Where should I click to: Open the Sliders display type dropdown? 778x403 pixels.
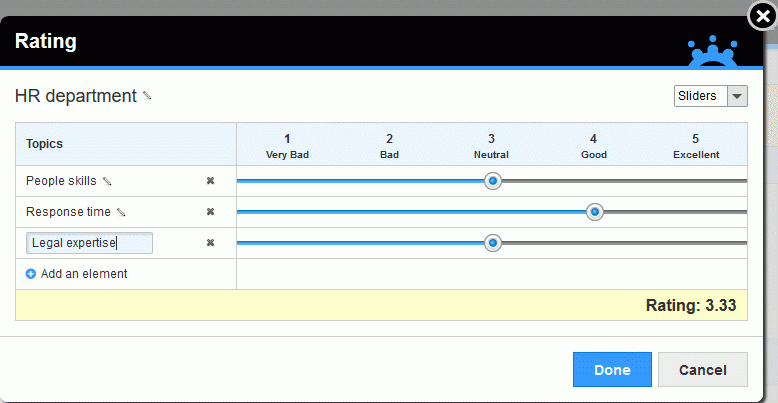(711, 96)
